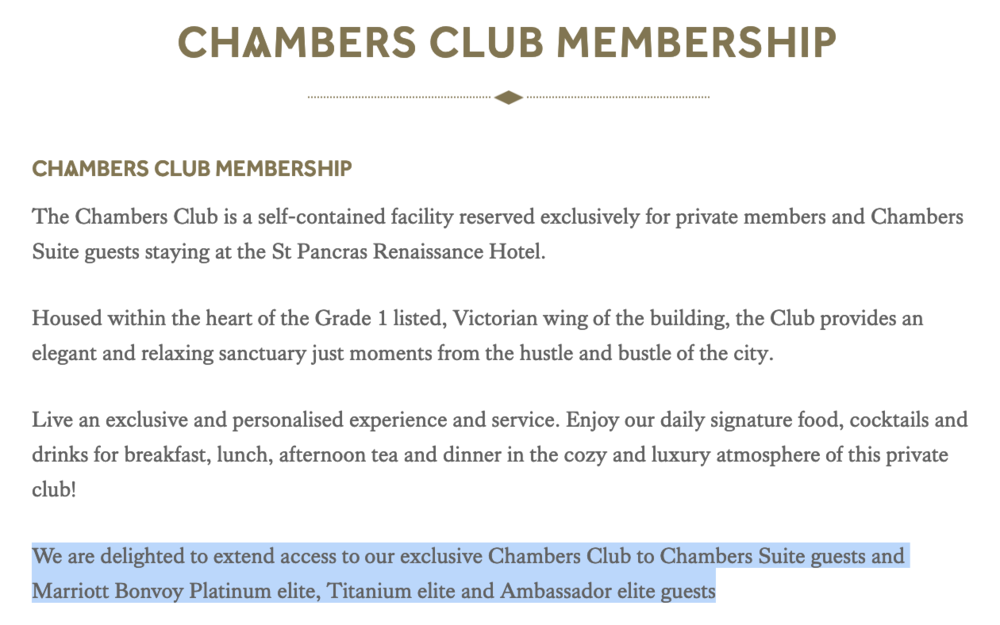Click the words "St Pancras Renaissance Hotel"

tap(407, 251)
